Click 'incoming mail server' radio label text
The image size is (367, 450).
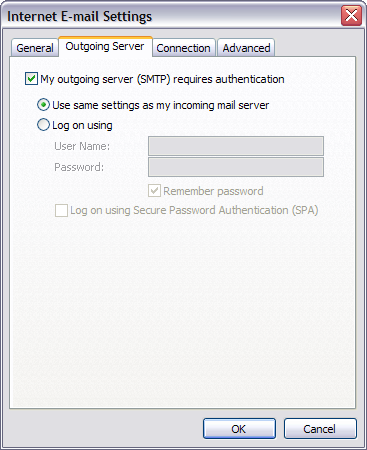pyautogui.click(x=221, y=105)
